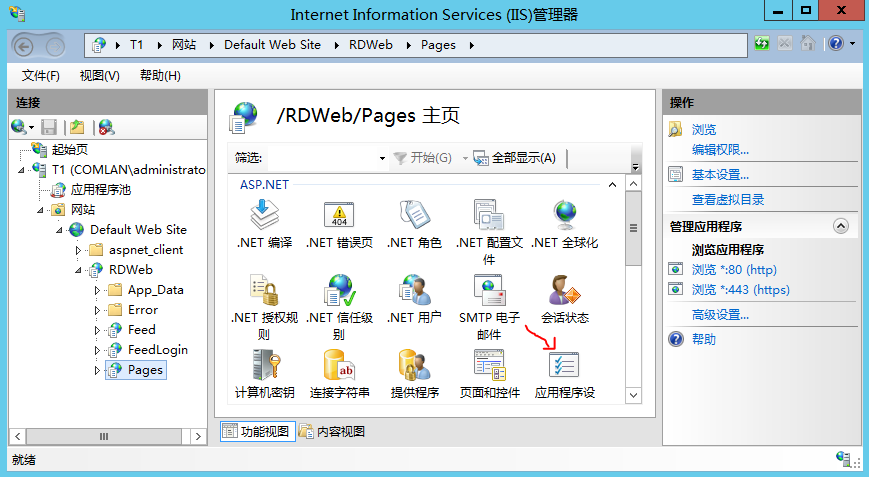The image size is (869, 477).
Task: Switch to the 功能视图 tab
Action: point(257,431)
